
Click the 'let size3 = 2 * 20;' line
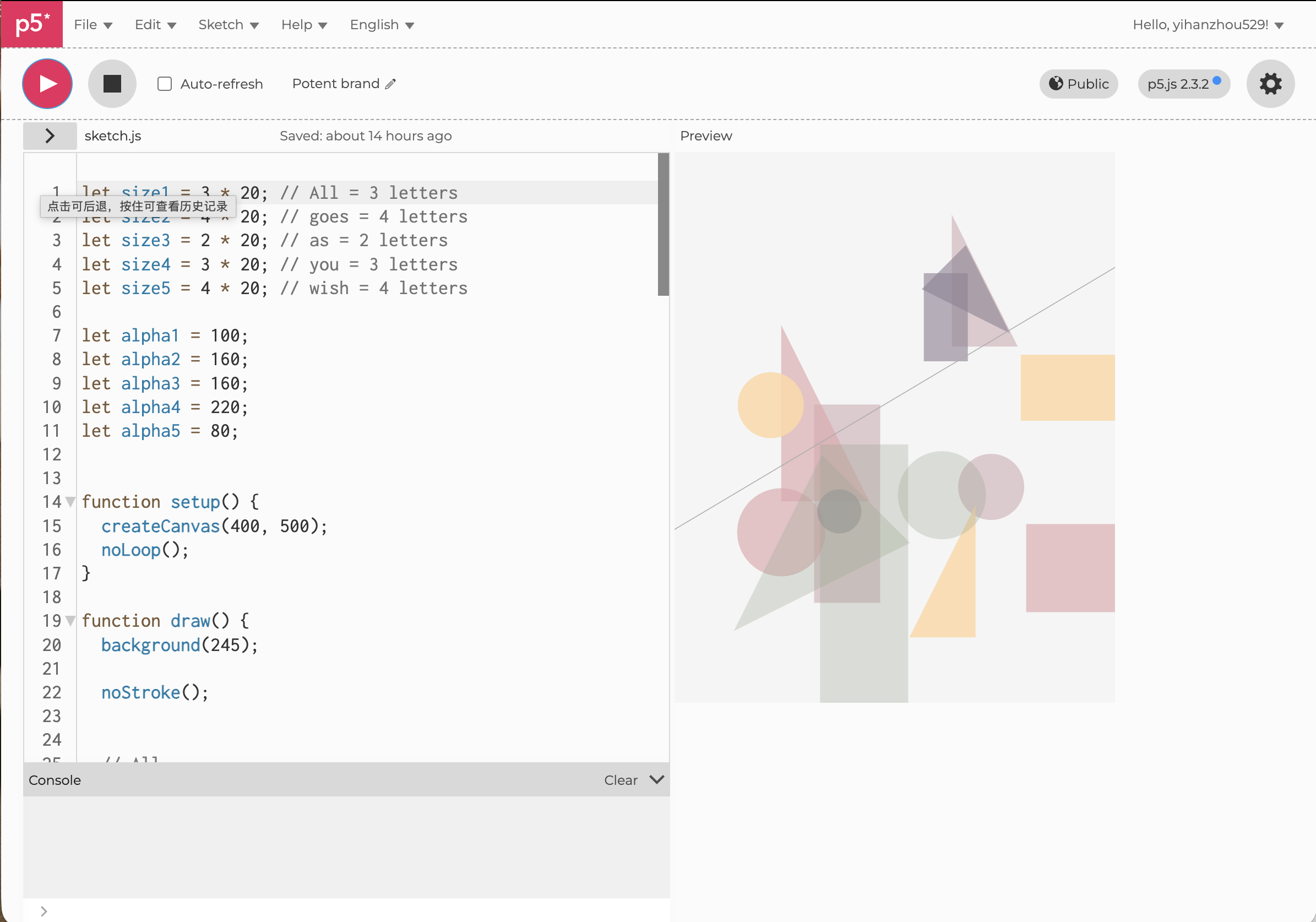click(175, 240)
